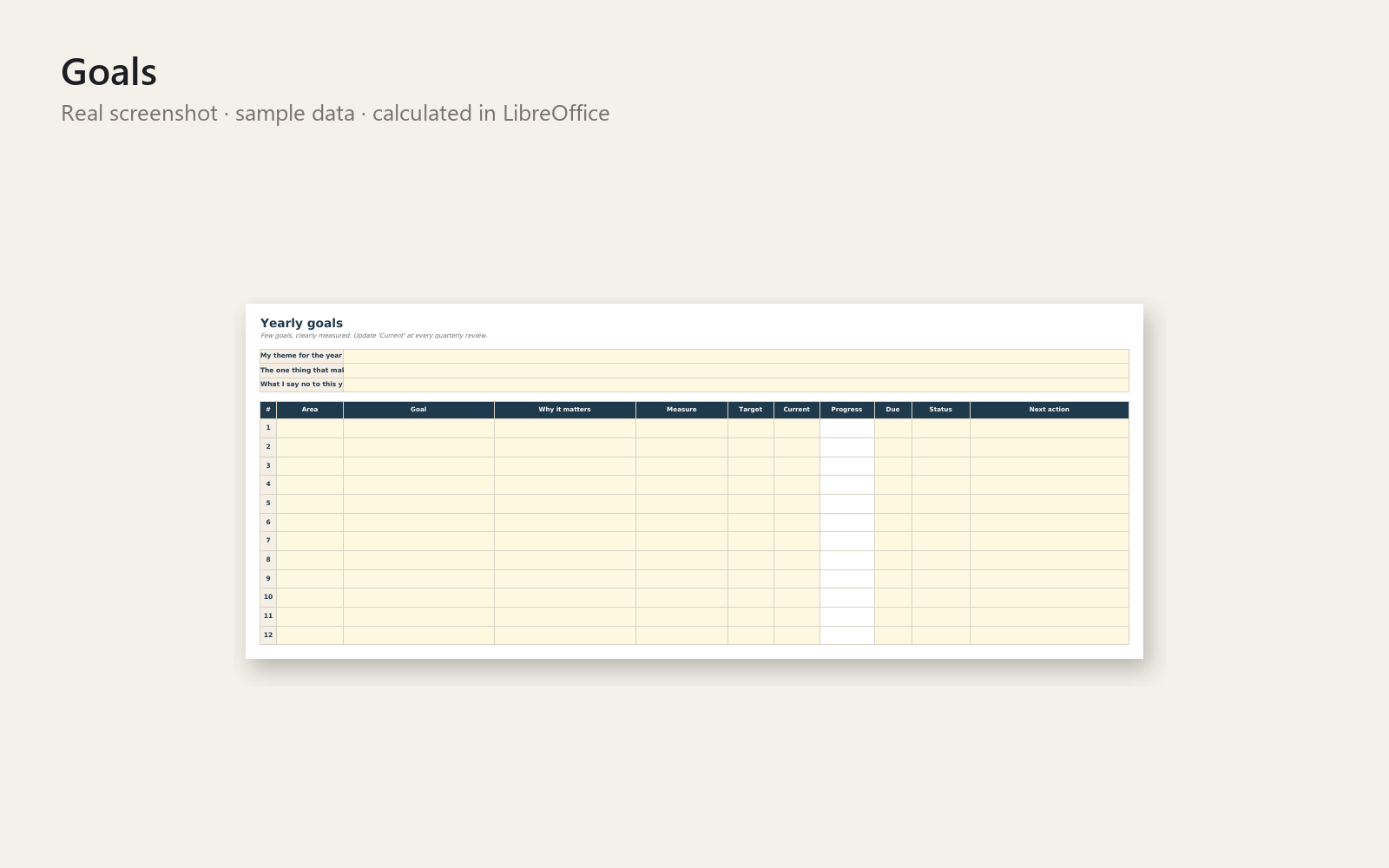Click the Status cell in row 7
Screen dimensions: 1389x868
pos(941,541)
